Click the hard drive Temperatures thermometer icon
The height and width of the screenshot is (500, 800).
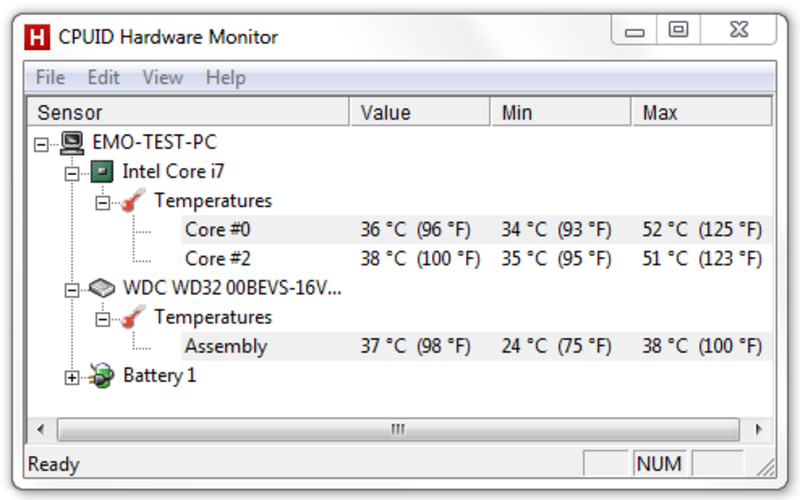pyautogui.click(x=133, y=317)
